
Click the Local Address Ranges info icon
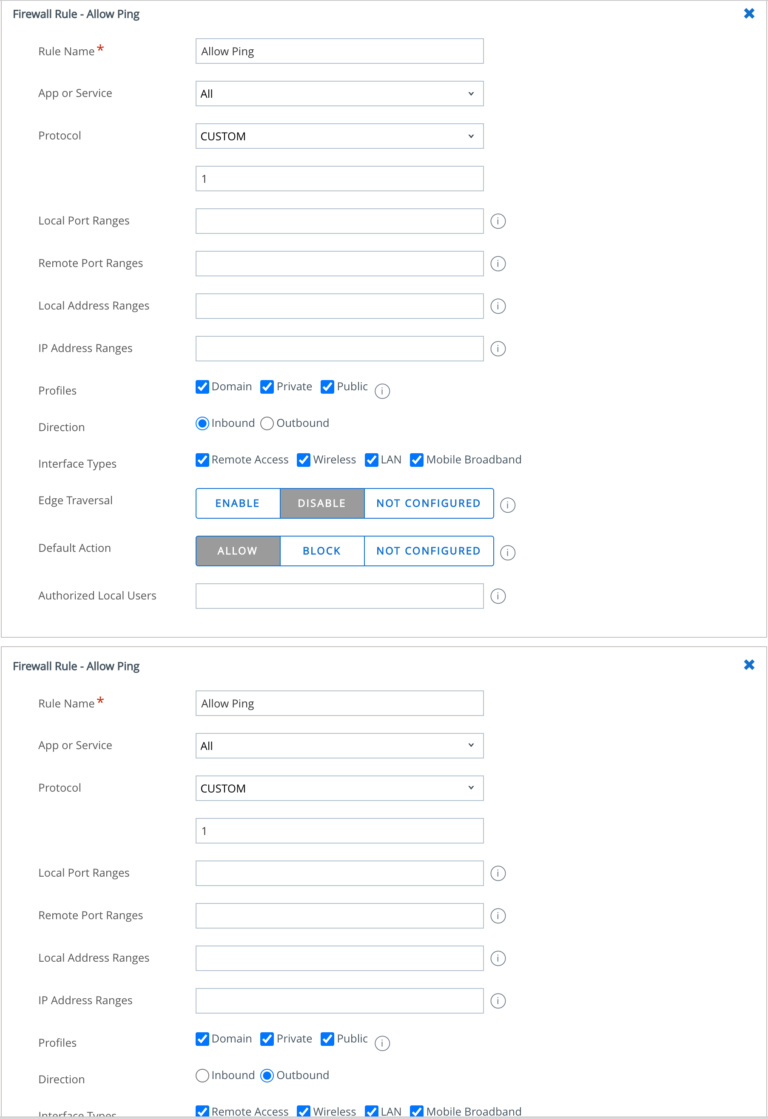(x=498, y=306)
